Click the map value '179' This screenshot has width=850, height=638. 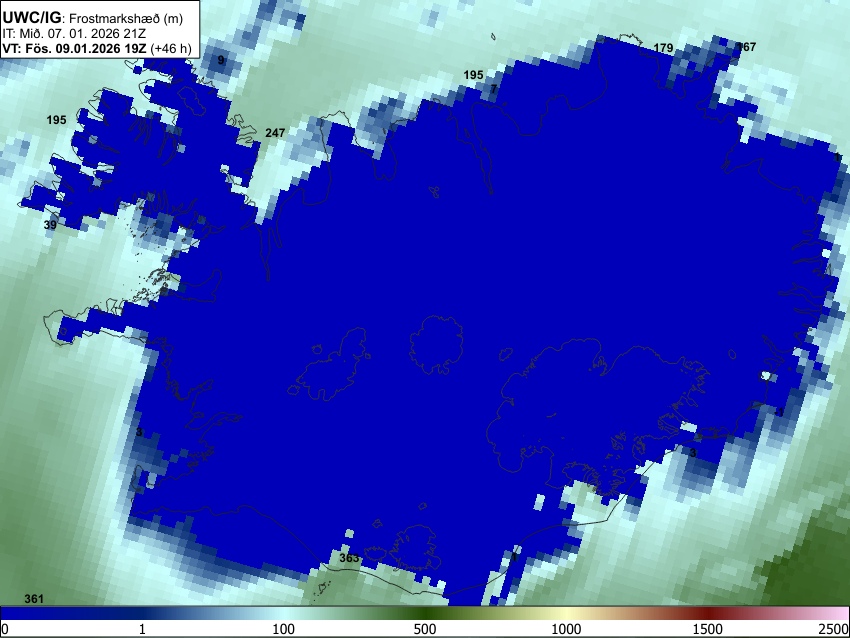663,48
